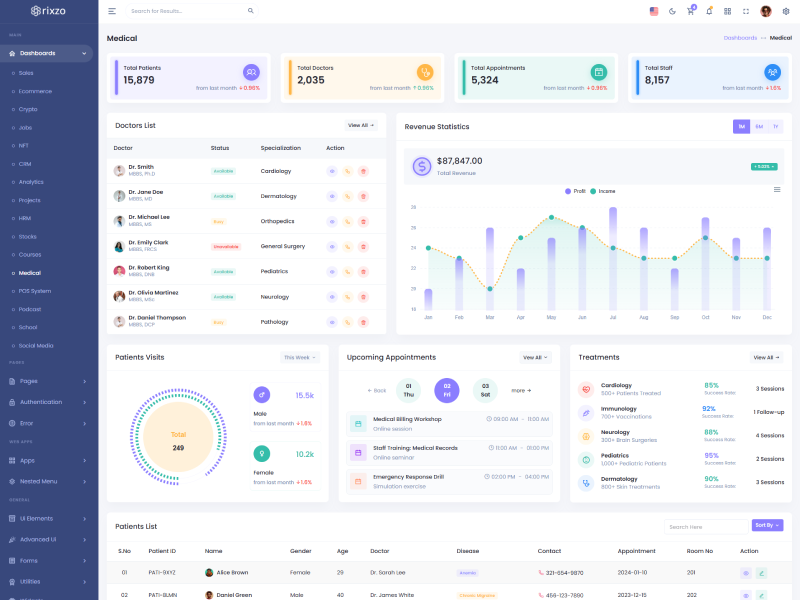The width and height of the screenshot is (800, 600).
Task: Open the revenue chart hamburger menu
Action: (777, 190)
